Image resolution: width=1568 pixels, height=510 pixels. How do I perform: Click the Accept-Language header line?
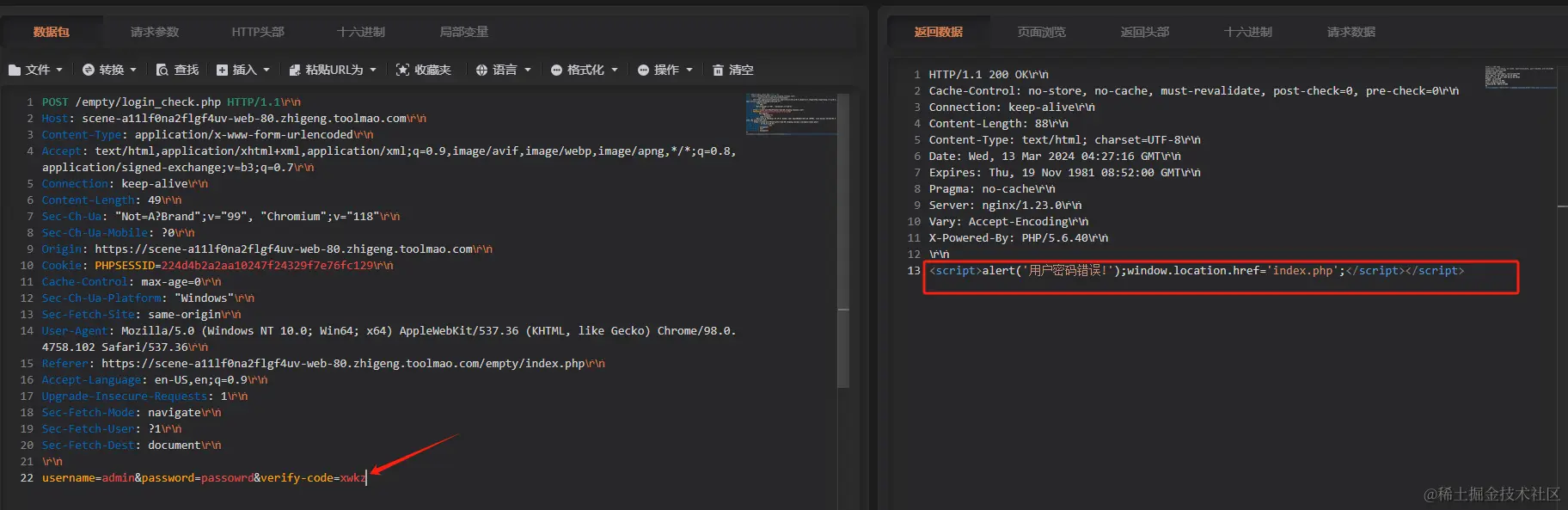tap(155, 379)
